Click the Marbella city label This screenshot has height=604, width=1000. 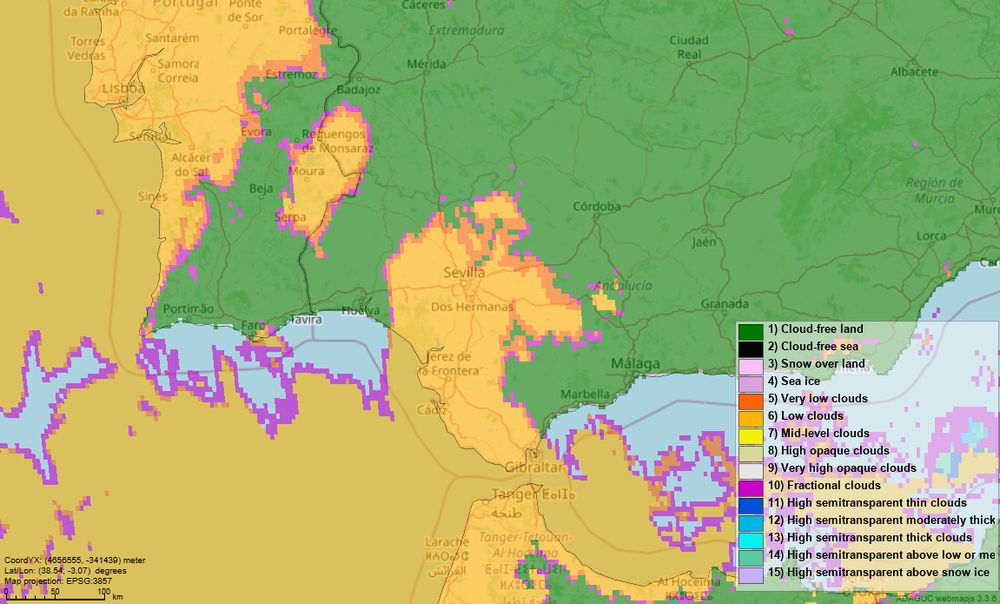(x=585, y=394)
